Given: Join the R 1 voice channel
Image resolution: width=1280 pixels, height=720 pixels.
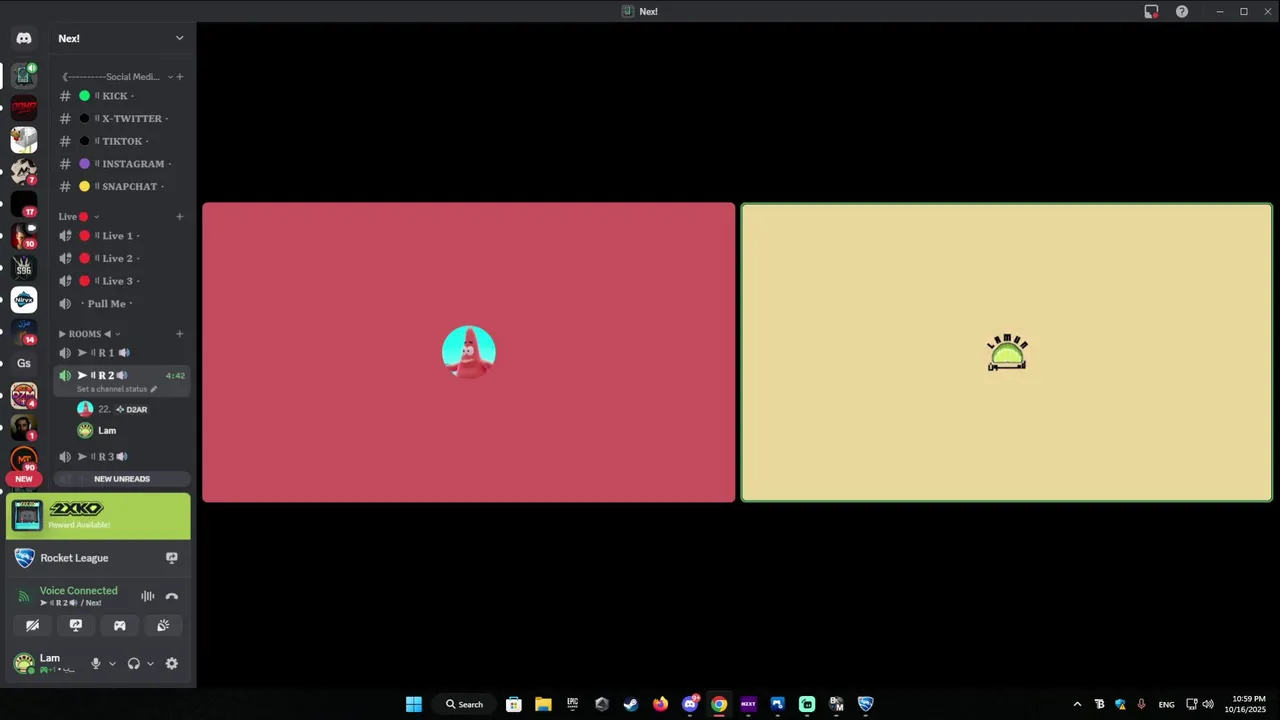Looking at the screenshot, I should coord(122,353).
